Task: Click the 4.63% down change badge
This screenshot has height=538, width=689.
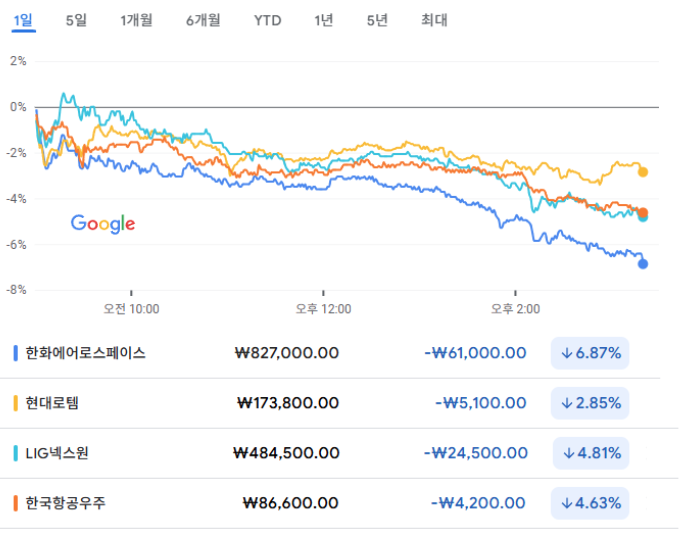Action: coord(590,503)
